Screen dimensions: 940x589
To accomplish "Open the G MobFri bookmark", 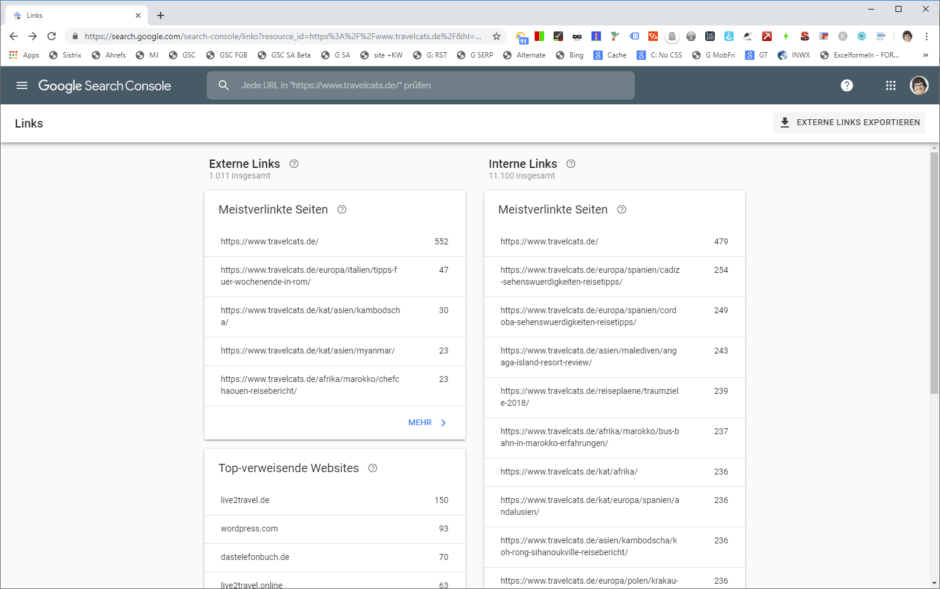I will [x=714, y=55].
